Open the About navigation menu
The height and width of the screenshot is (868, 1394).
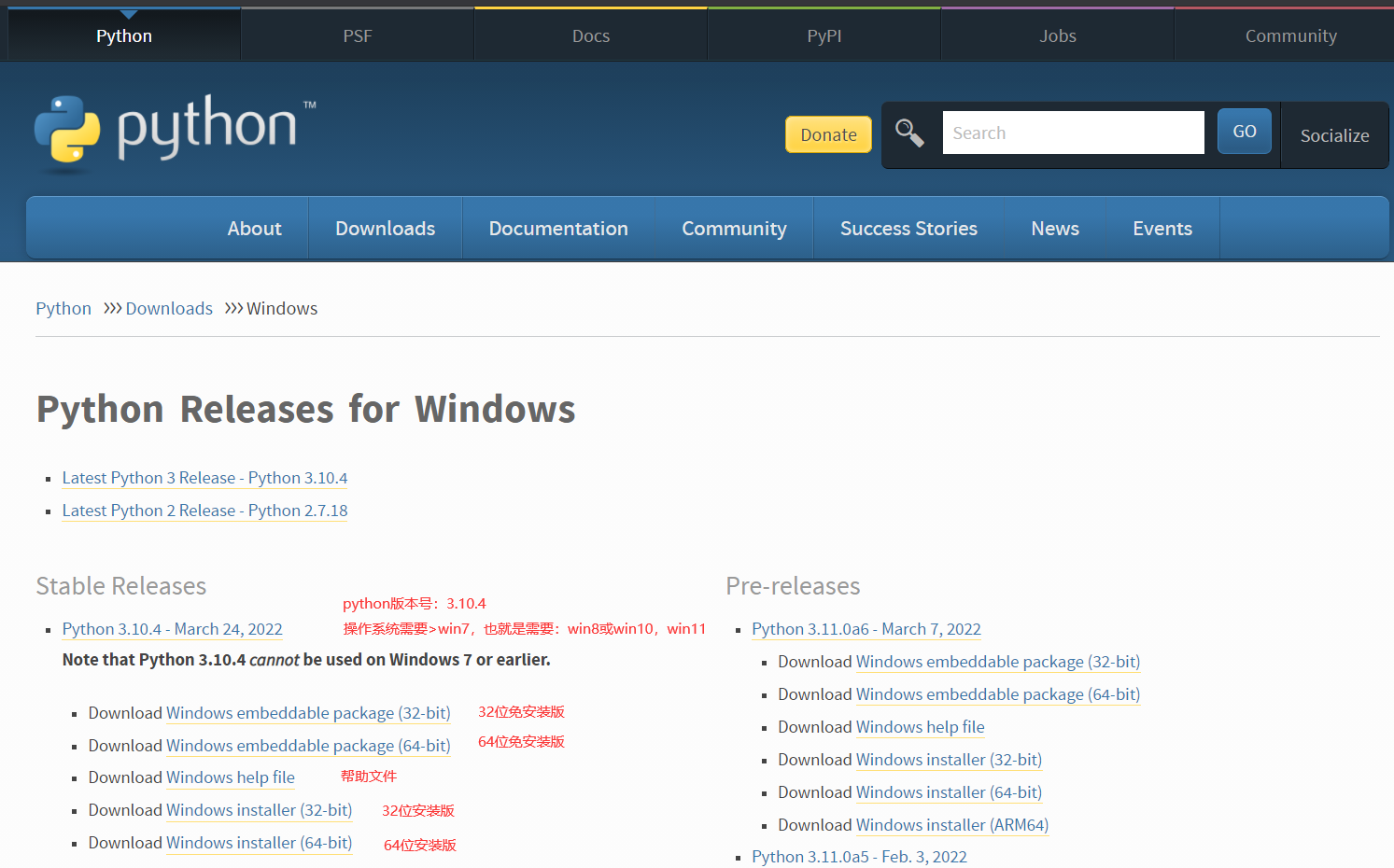(255, 229)
